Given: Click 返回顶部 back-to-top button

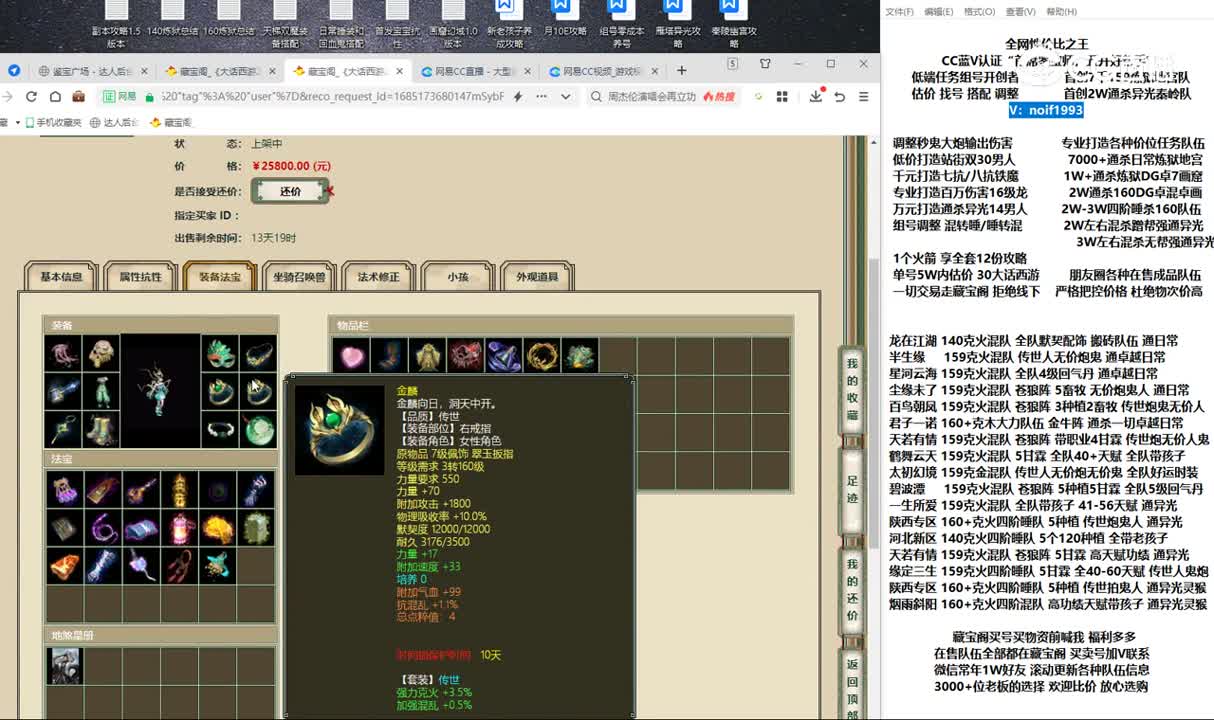Looking at the screenshot, I should coord(852,686).
